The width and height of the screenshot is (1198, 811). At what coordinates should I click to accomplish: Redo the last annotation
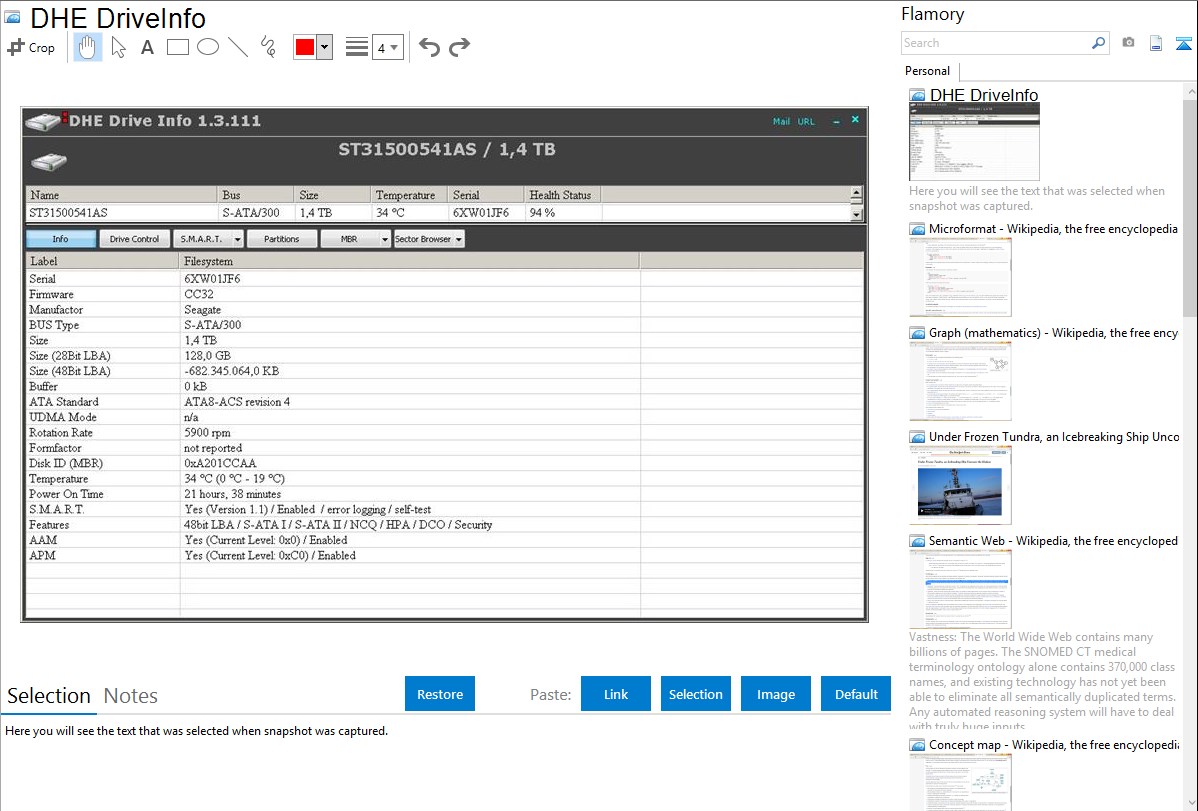pos(459,47)
